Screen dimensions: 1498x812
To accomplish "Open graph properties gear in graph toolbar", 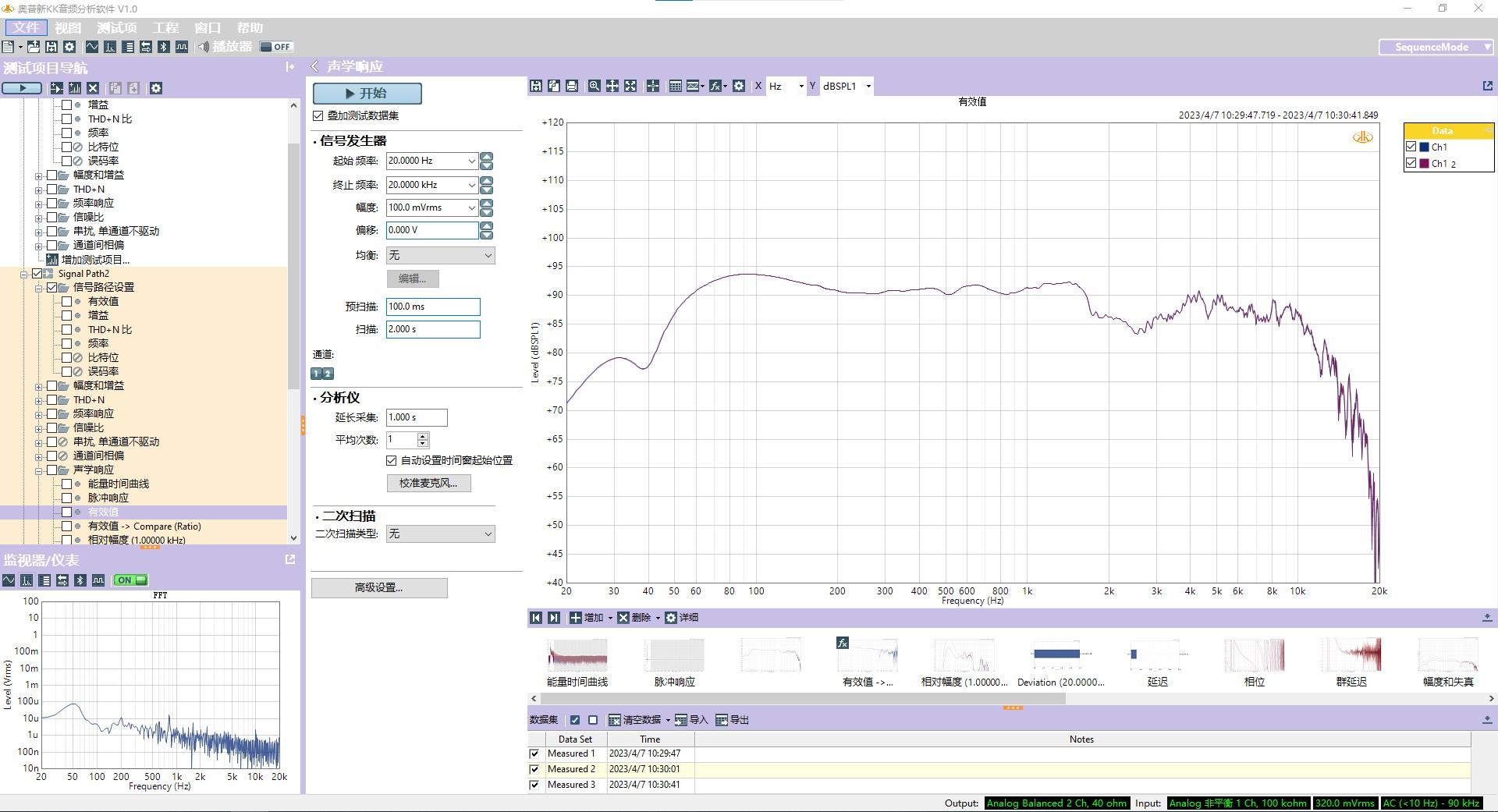I will point(739,86).
